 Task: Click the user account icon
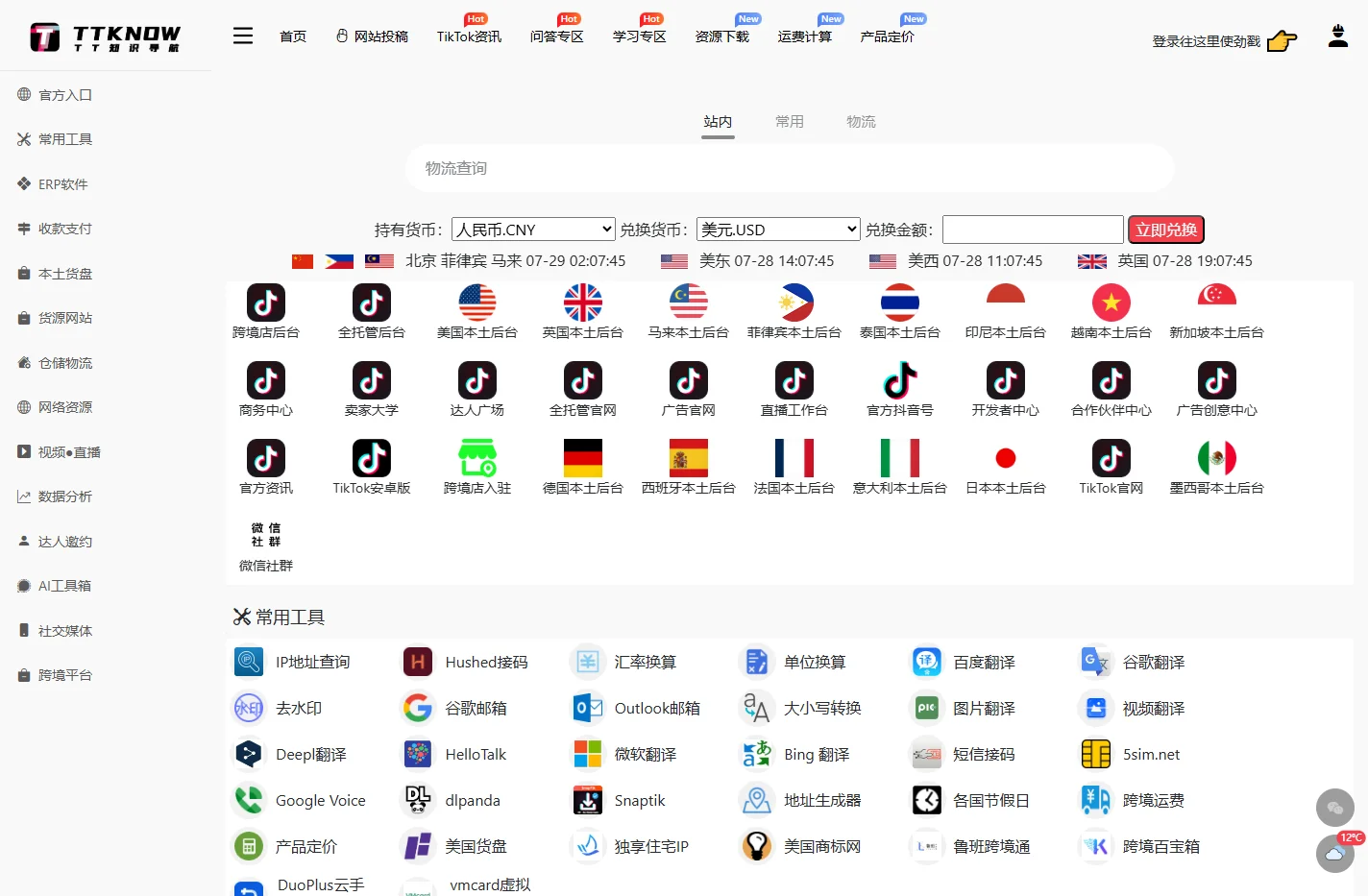click(1338, 36)
